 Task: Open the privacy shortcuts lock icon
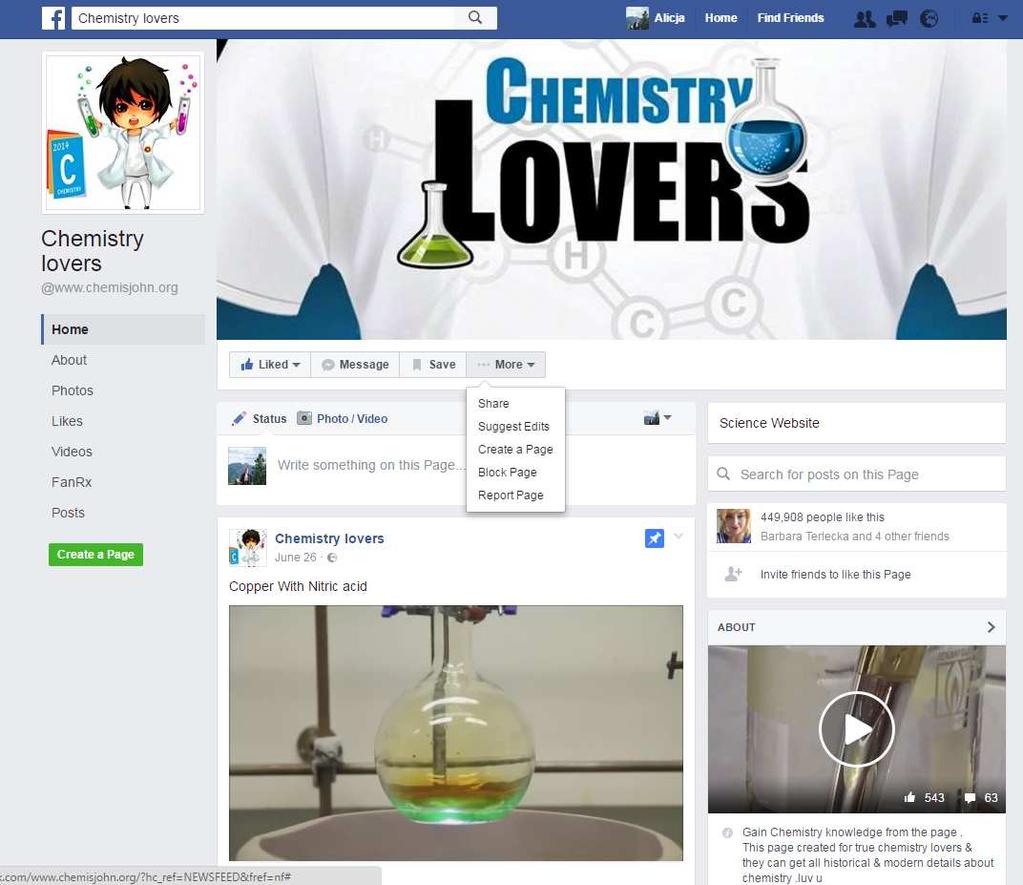980,18
